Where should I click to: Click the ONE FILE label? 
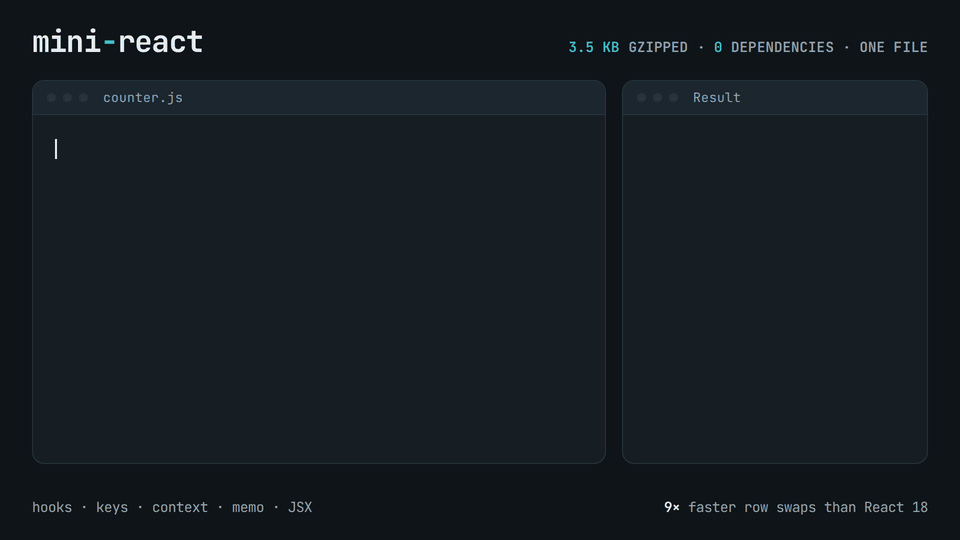pyautogui.click(x=893, y=47)
